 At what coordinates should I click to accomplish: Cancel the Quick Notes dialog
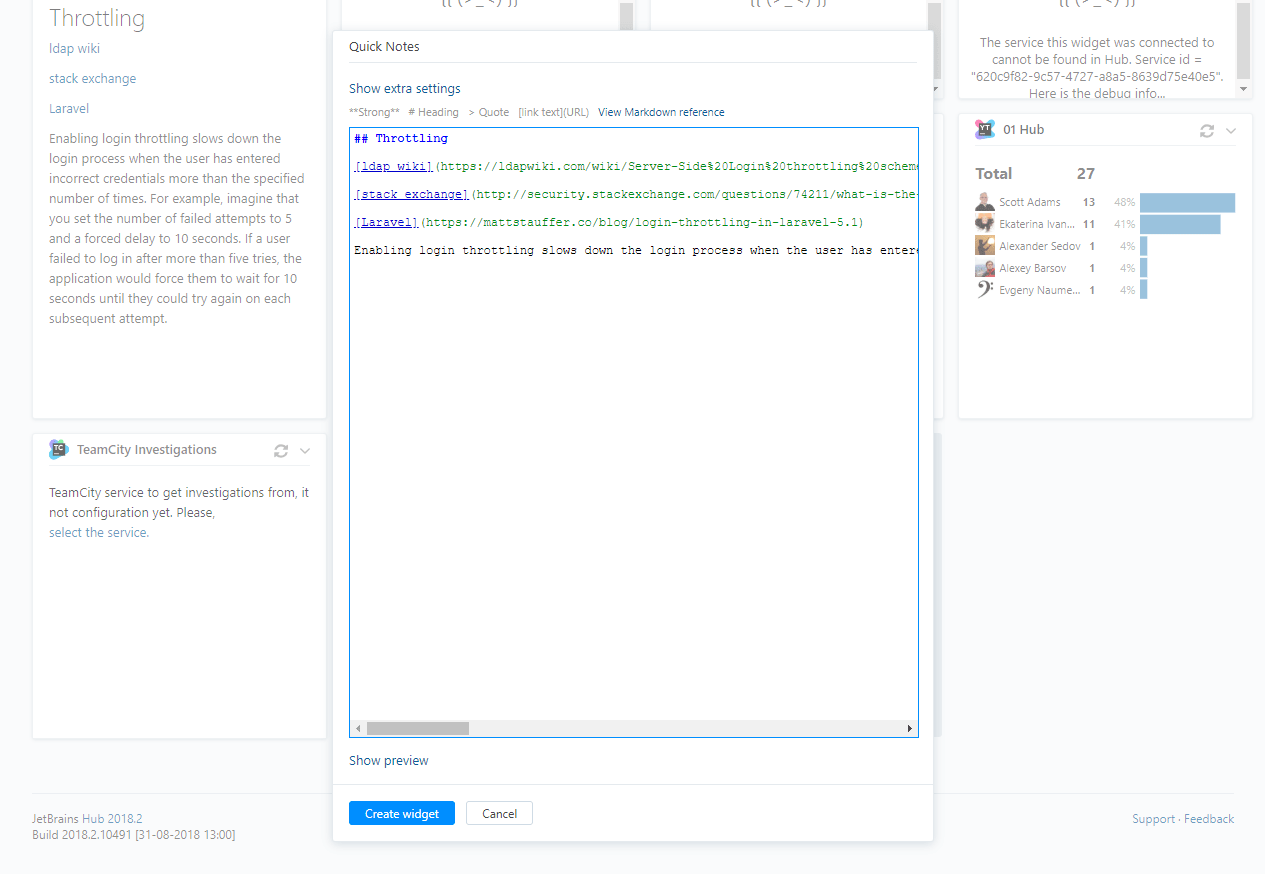click(498, 813)
